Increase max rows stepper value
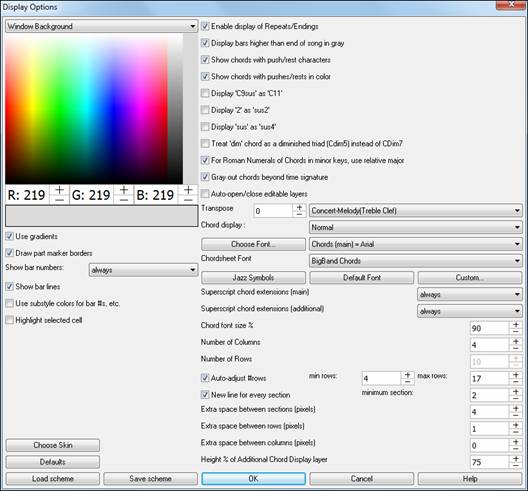 pyautogui.click(x=516, y=375)
